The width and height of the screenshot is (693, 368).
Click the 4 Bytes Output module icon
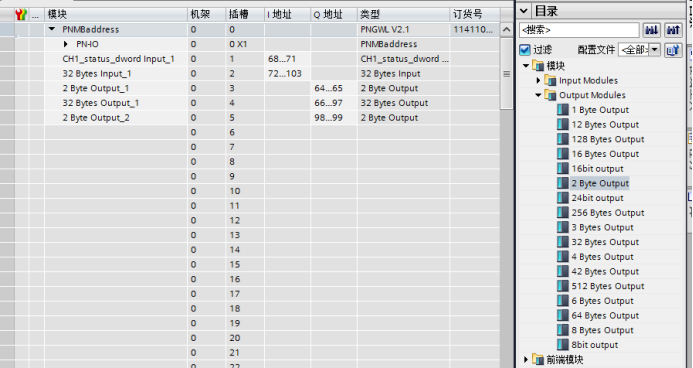click(563, 257)
